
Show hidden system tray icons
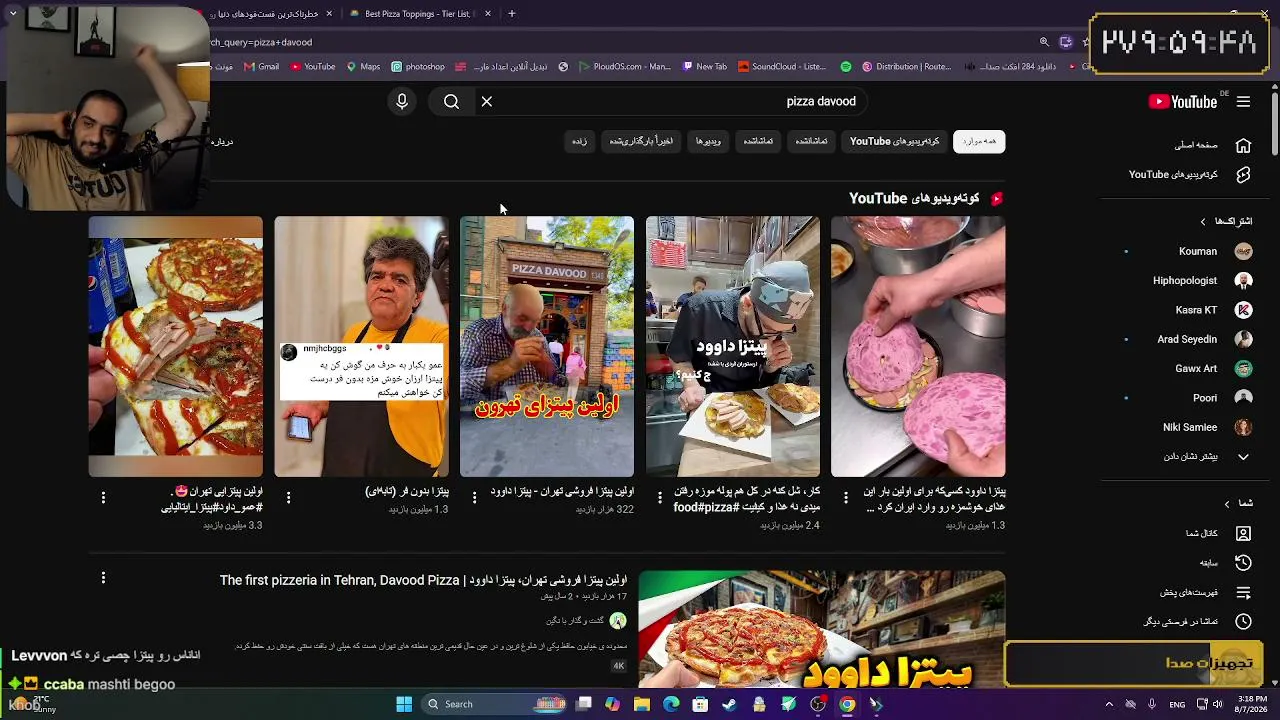1109,704
